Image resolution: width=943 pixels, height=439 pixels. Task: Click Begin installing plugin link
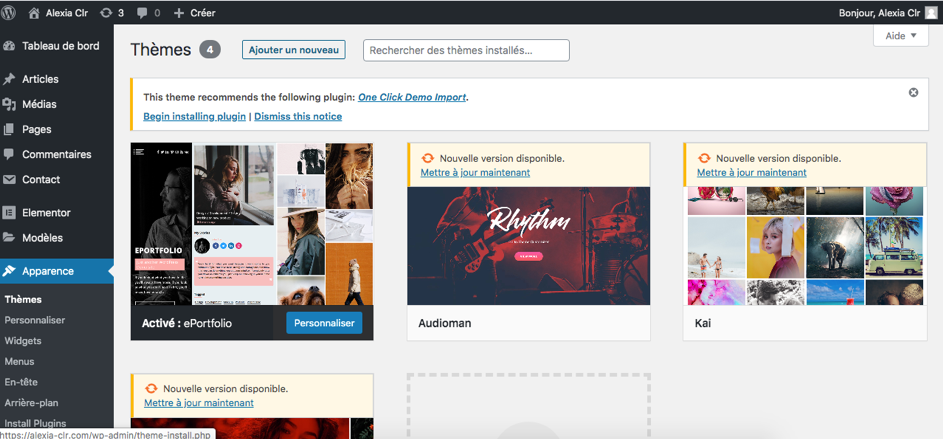pyautogui.click(x=194, y=116)
